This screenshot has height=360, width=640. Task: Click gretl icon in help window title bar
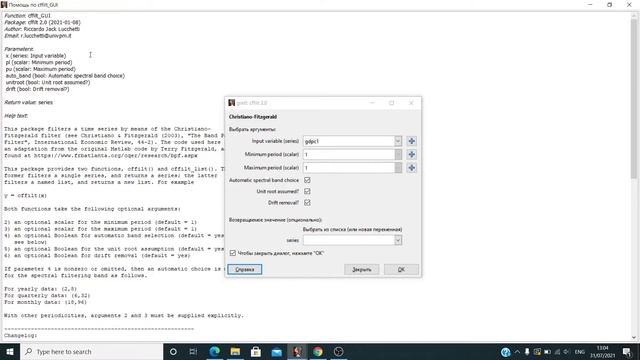tap(4, 4)
